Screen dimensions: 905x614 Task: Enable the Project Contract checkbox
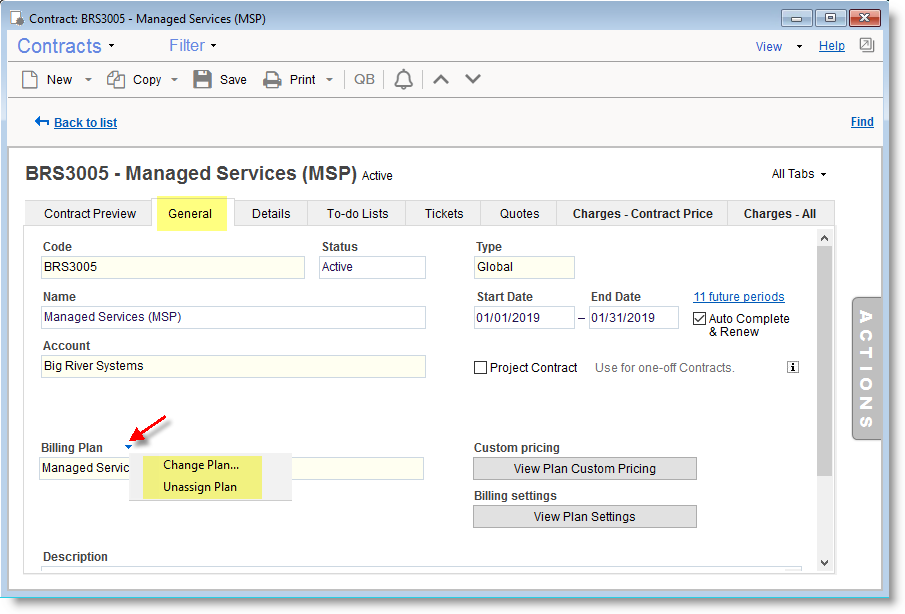click(x=481, y=368)
